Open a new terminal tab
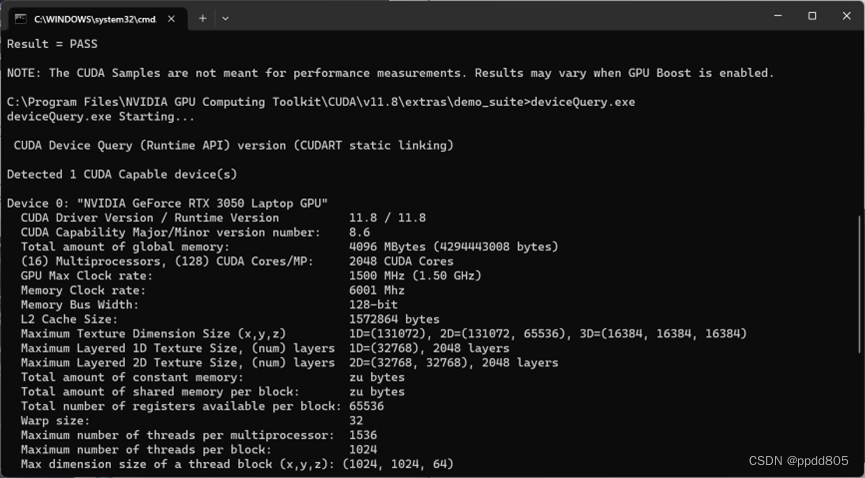Screen dimensions: 865x478 pyautogui.click(x=202, y=18)
